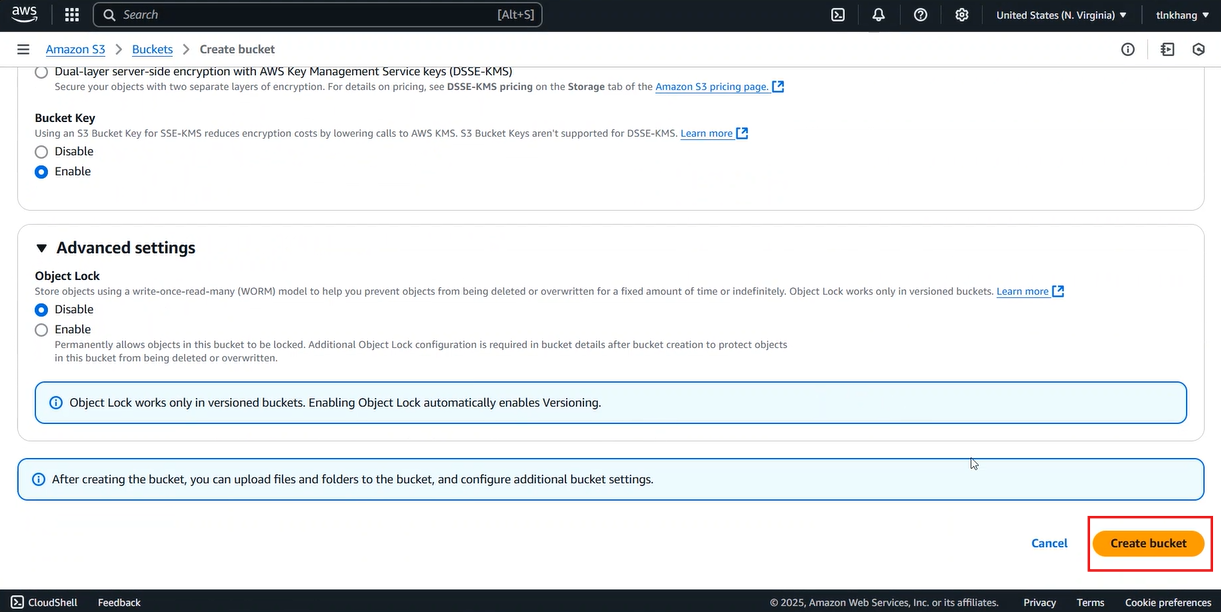Open the AWS console home logo
The width and height of the screenshot is (1221, 612).
click(x=25, y=14)
